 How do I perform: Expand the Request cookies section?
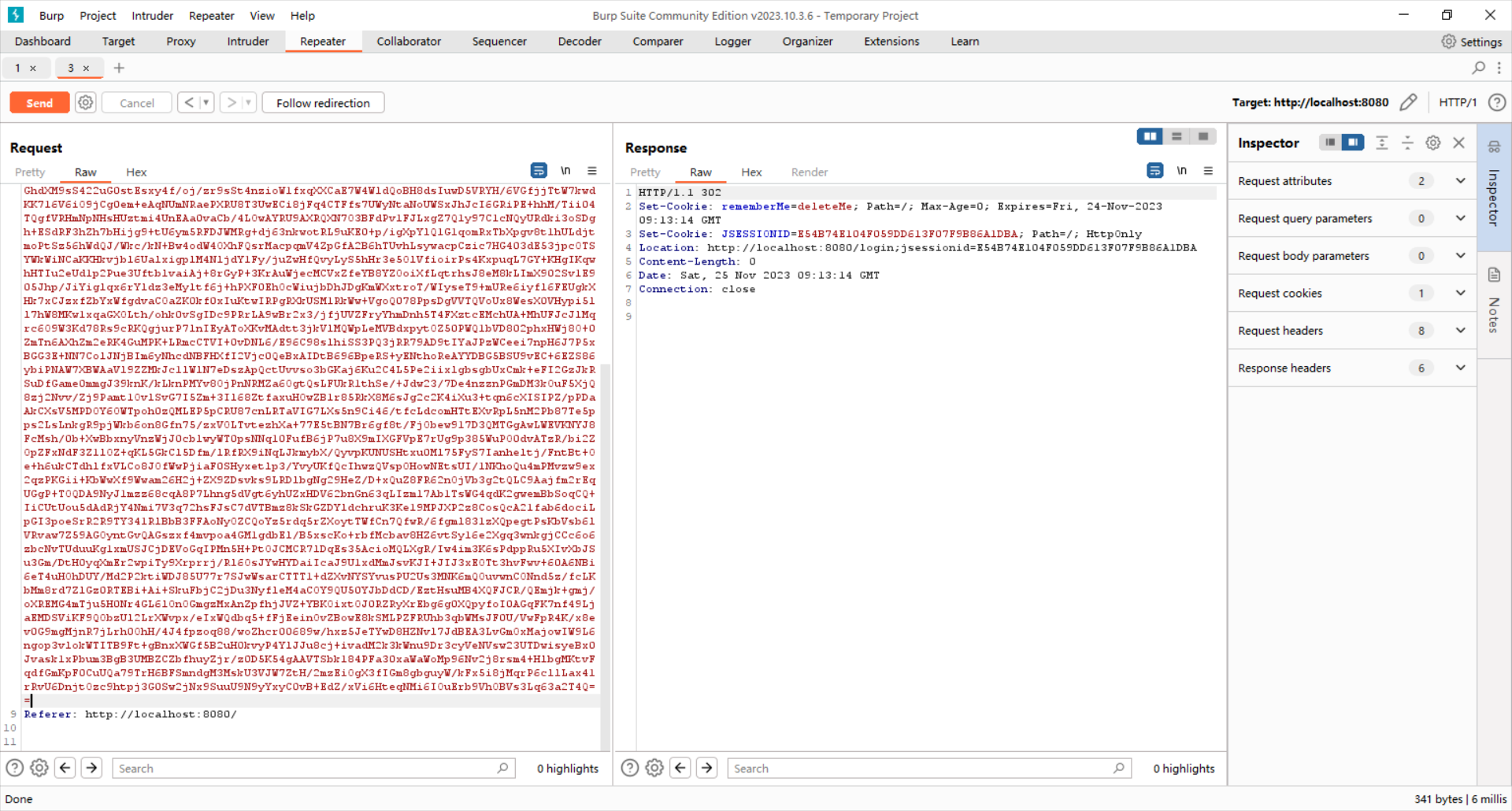(x=1460, y=293)
